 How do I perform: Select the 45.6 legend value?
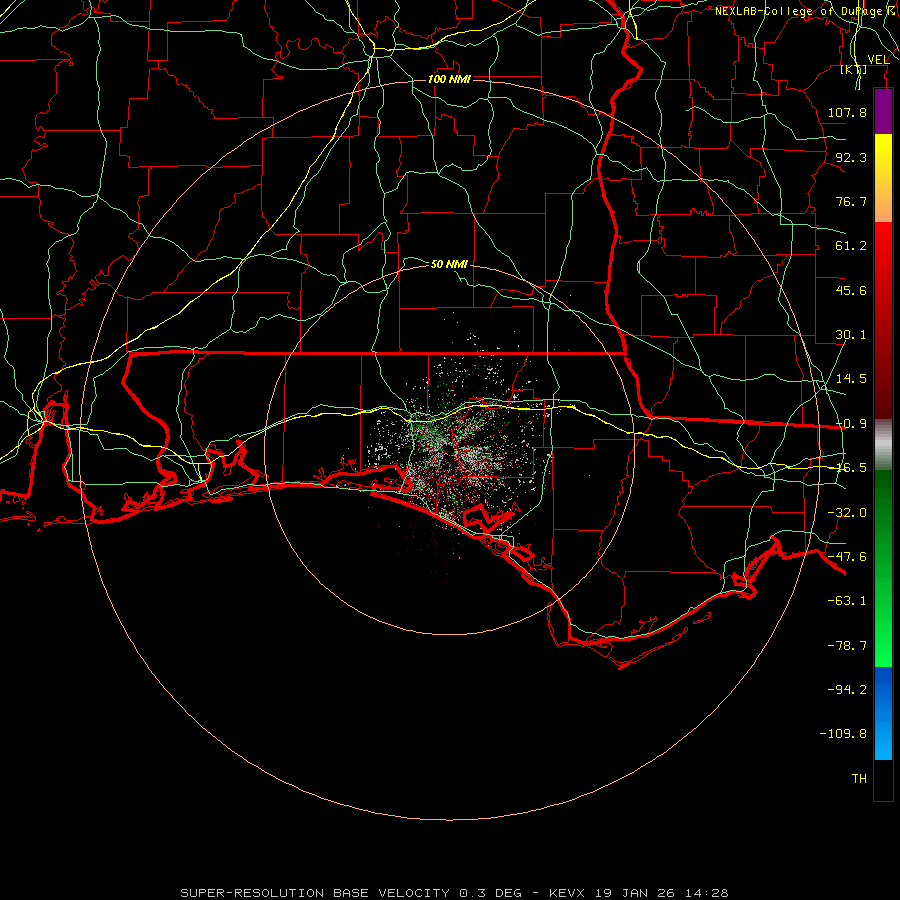pos(851,290)
